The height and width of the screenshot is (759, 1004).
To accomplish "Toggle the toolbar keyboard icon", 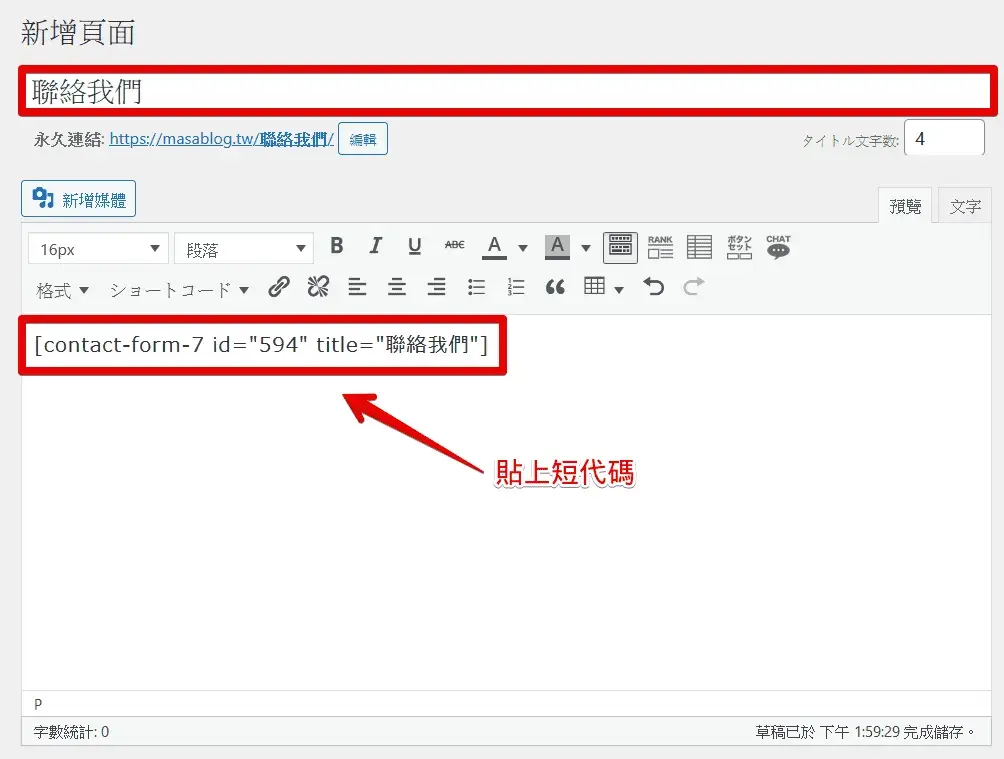I will (x=620, y=247).
